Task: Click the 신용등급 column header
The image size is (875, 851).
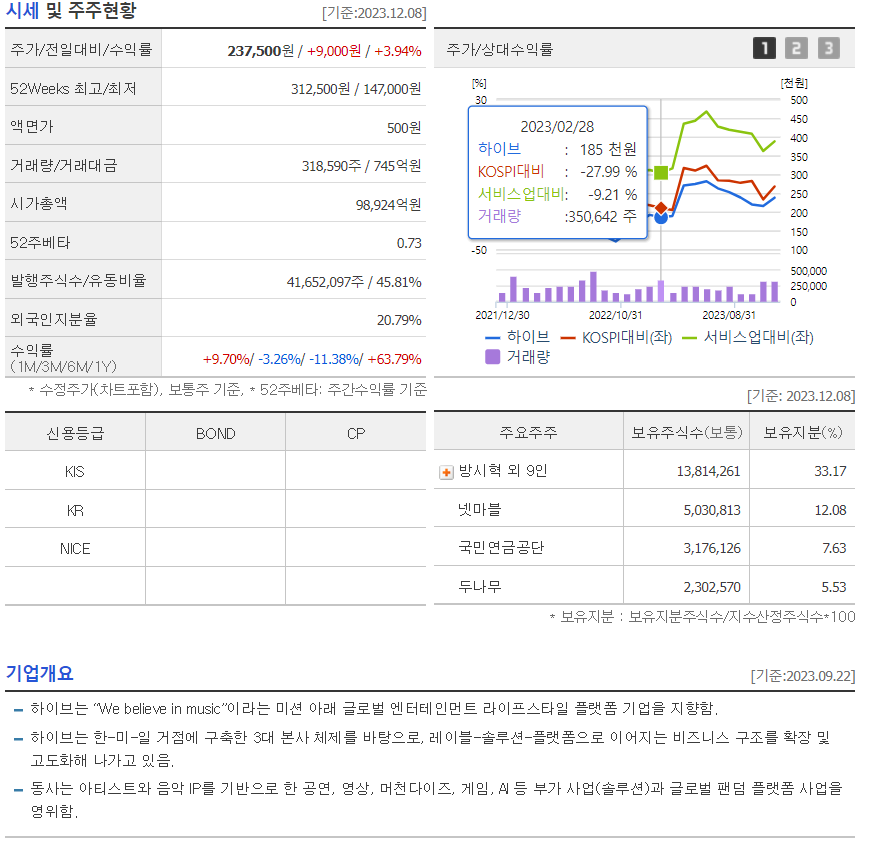Action: (x=75, y=434)
